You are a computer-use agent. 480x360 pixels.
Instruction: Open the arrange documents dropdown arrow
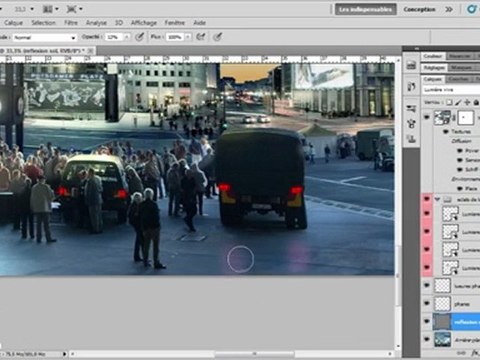[57, 9]
